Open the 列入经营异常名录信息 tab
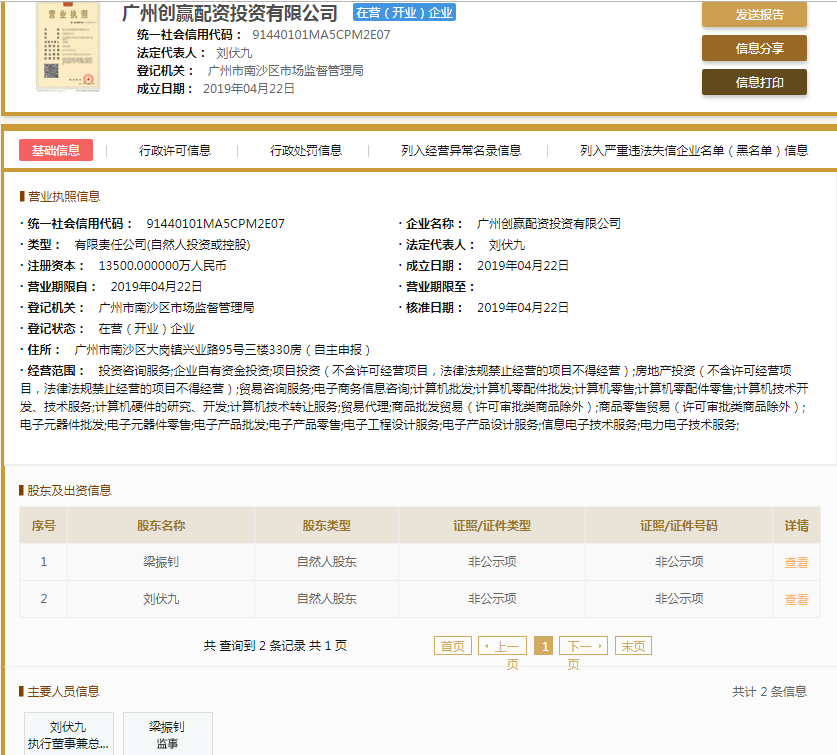 tap(461, 150)
